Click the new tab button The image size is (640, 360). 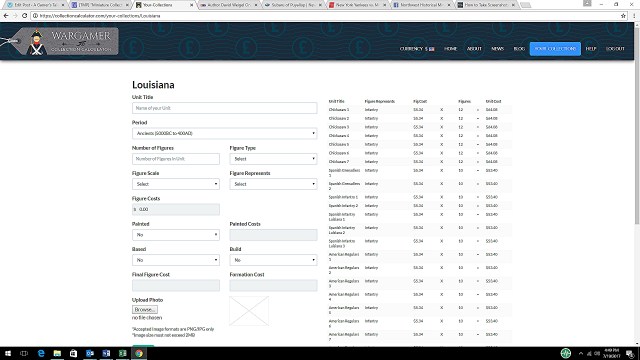pos(526,5)
